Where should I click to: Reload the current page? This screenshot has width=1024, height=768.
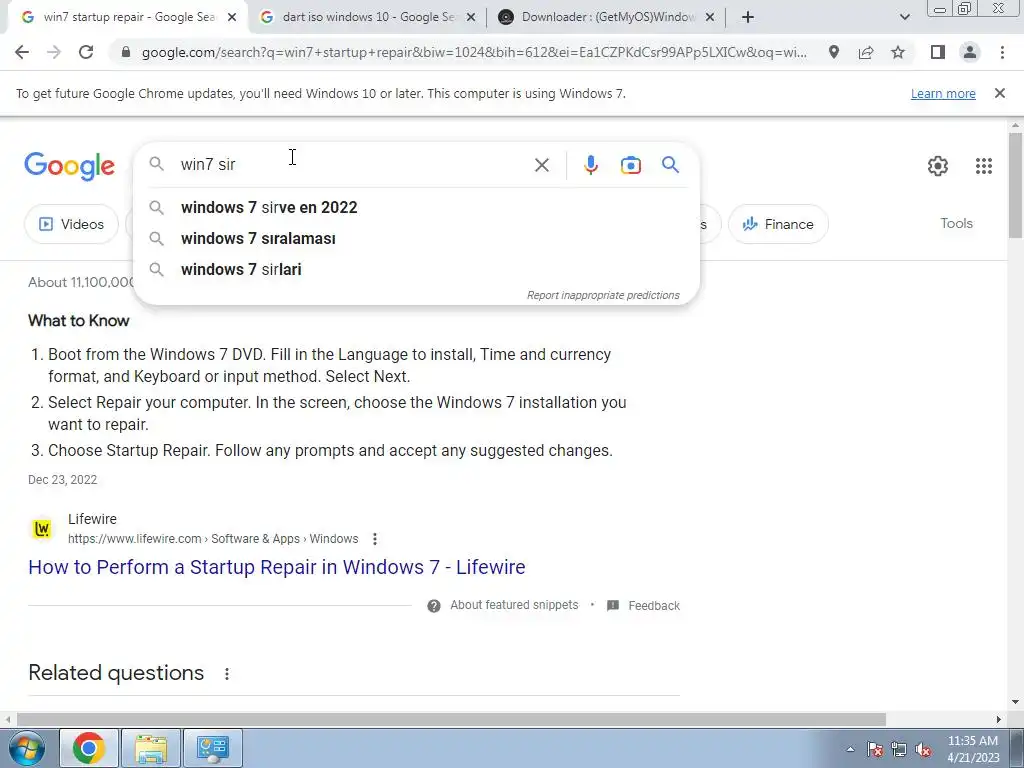pos(86,52)
